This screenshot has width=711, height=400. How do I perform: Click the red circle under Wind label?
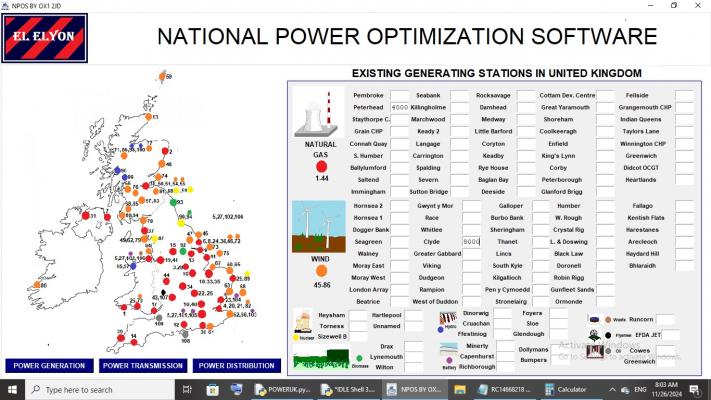point(320,270)
